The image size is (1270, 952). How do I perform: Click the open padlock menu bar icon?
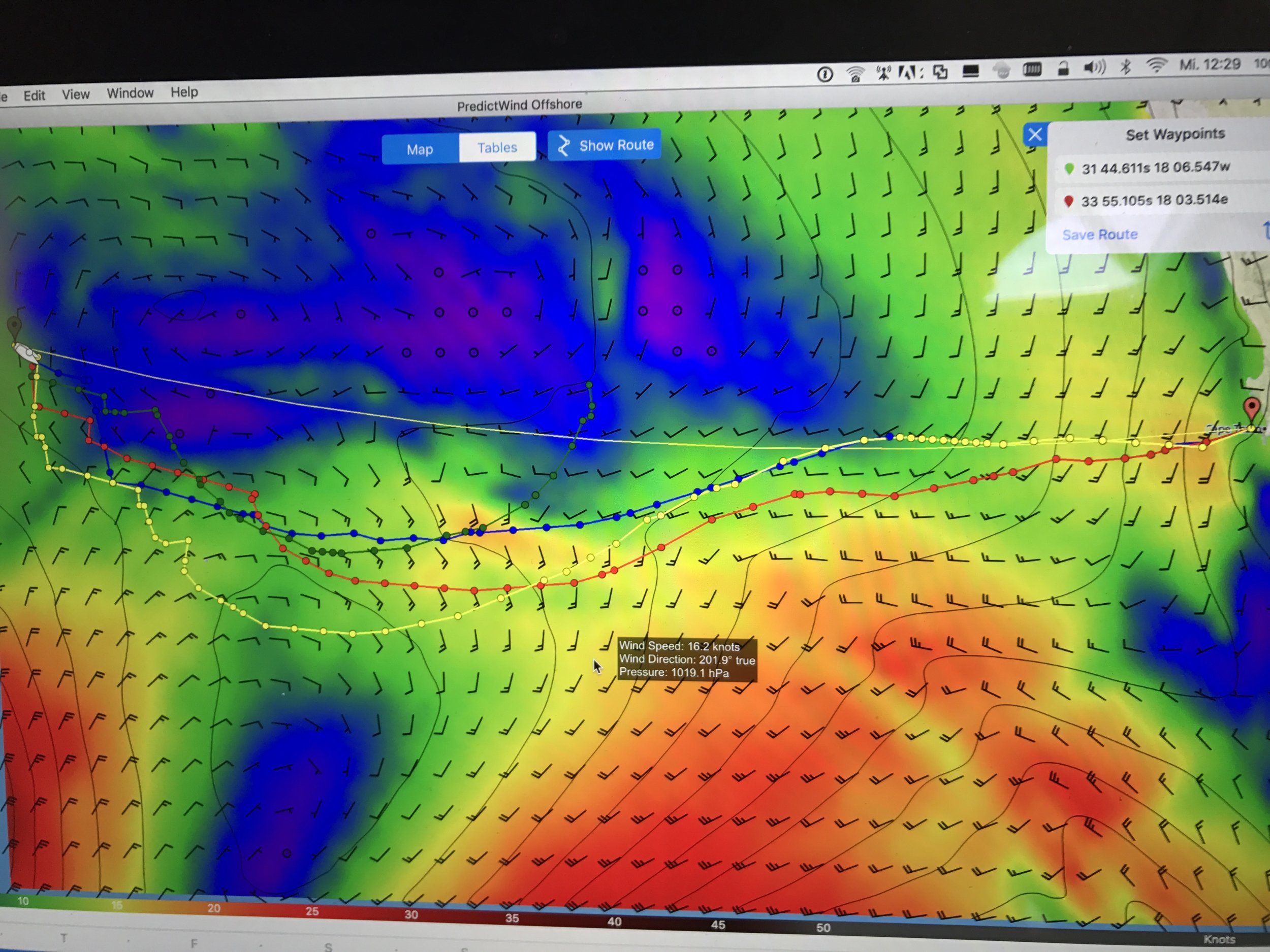pos(1063,69)
